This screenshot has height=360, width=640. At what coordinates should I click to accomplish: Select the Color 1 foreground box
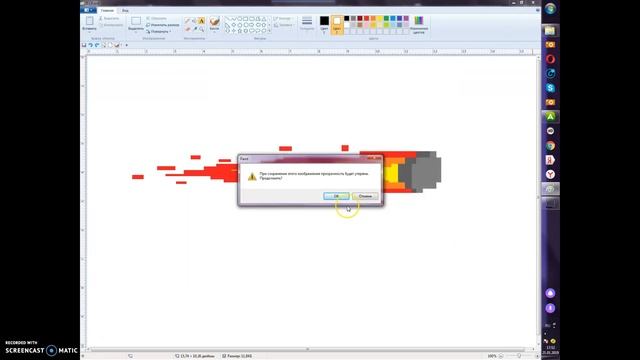[324, 24]
